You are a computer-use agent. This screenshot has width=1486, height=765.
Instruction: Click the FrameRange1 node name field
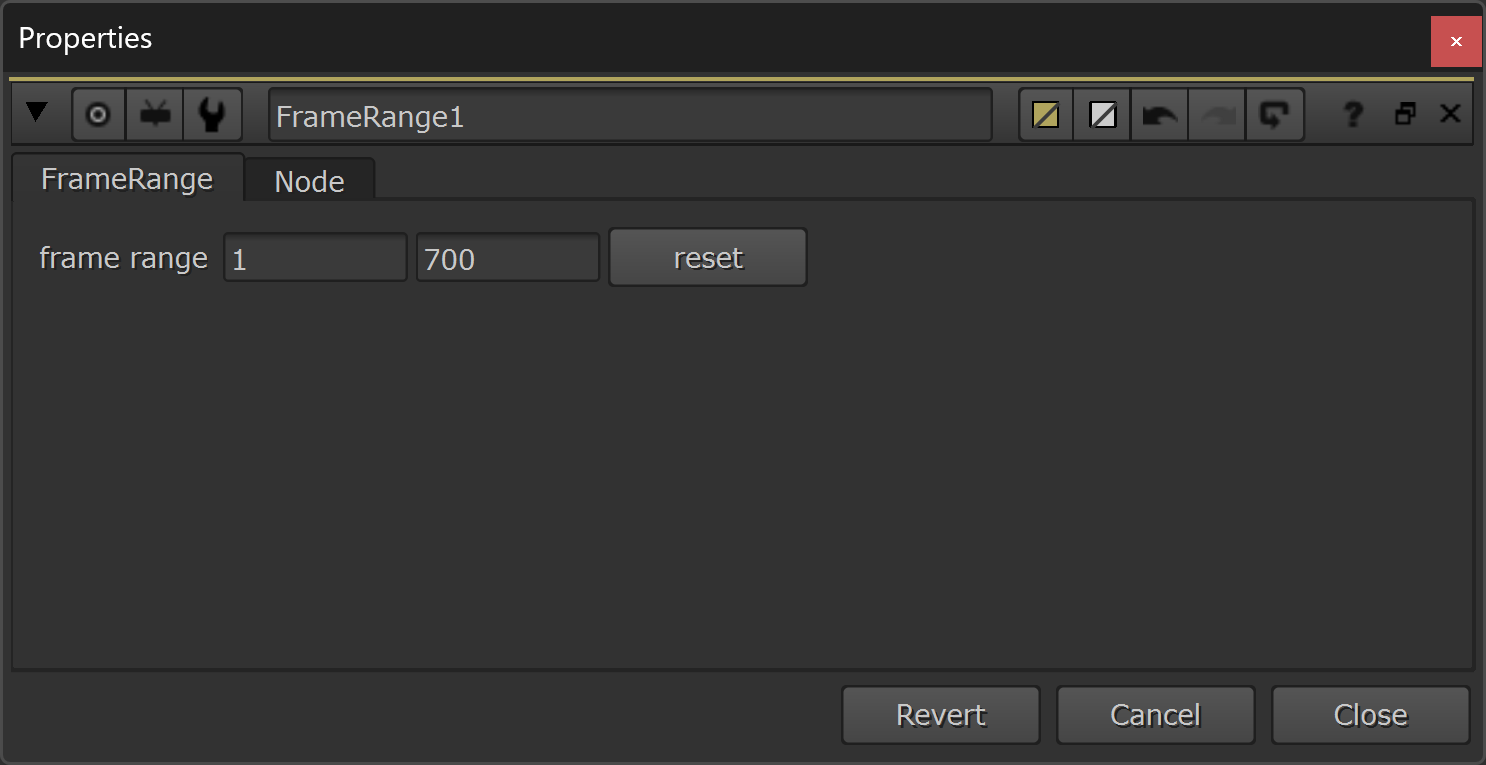[x=630, y=116]
